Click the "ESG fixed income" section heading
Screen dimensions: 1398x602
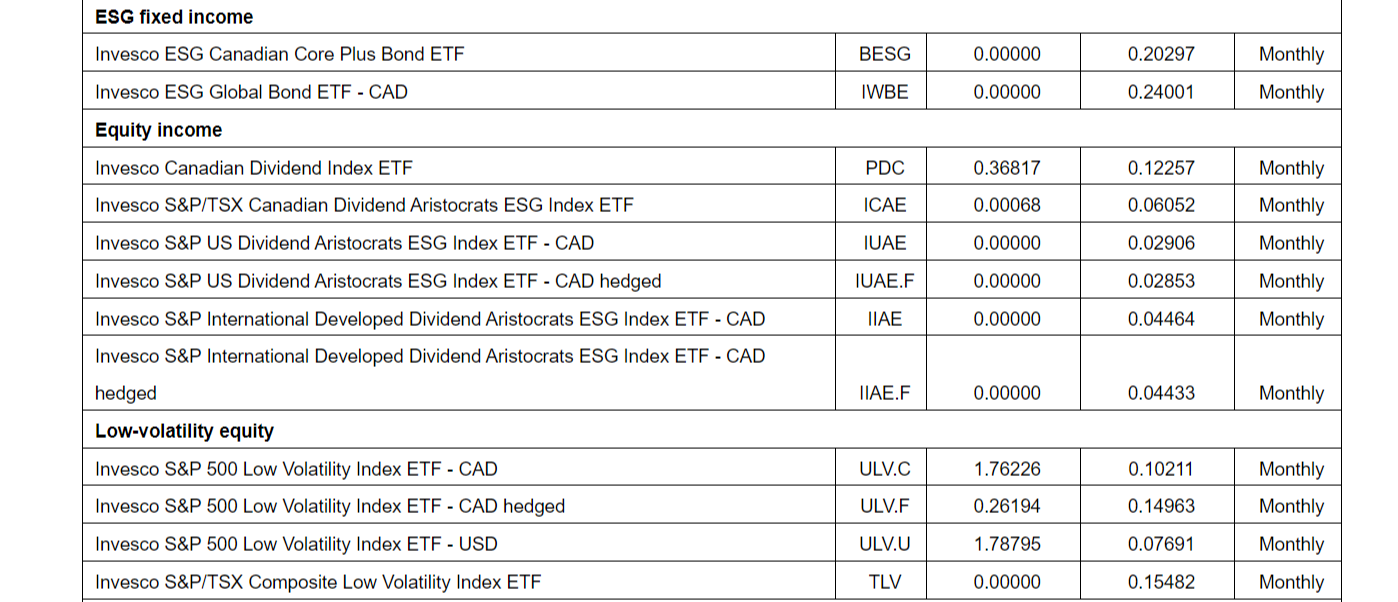click(174, 17)
